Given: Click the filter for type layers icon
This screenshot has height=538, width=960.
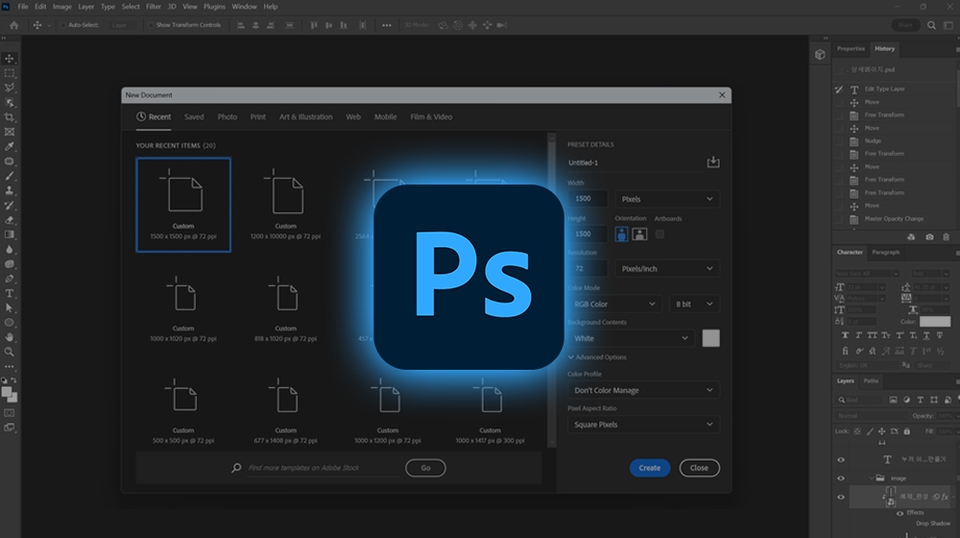Looking at the screenshot, I should click(x=920, y=400).
